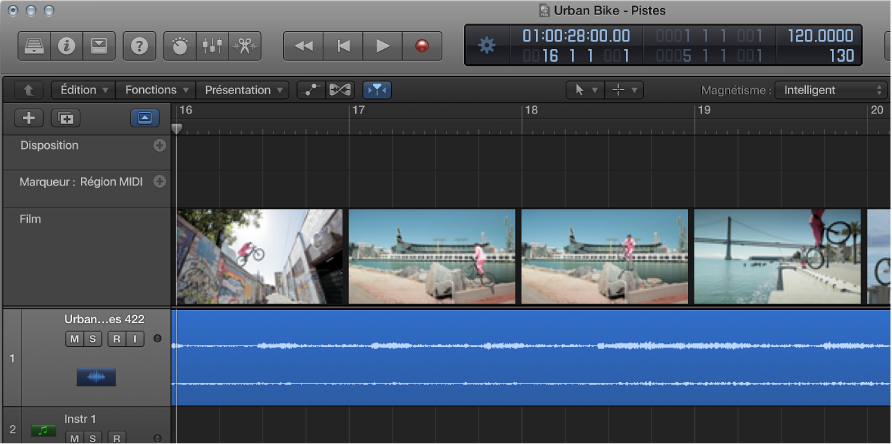Open the Smart Controls dial icon
892x444 pixels.
(x=180, y=46)
